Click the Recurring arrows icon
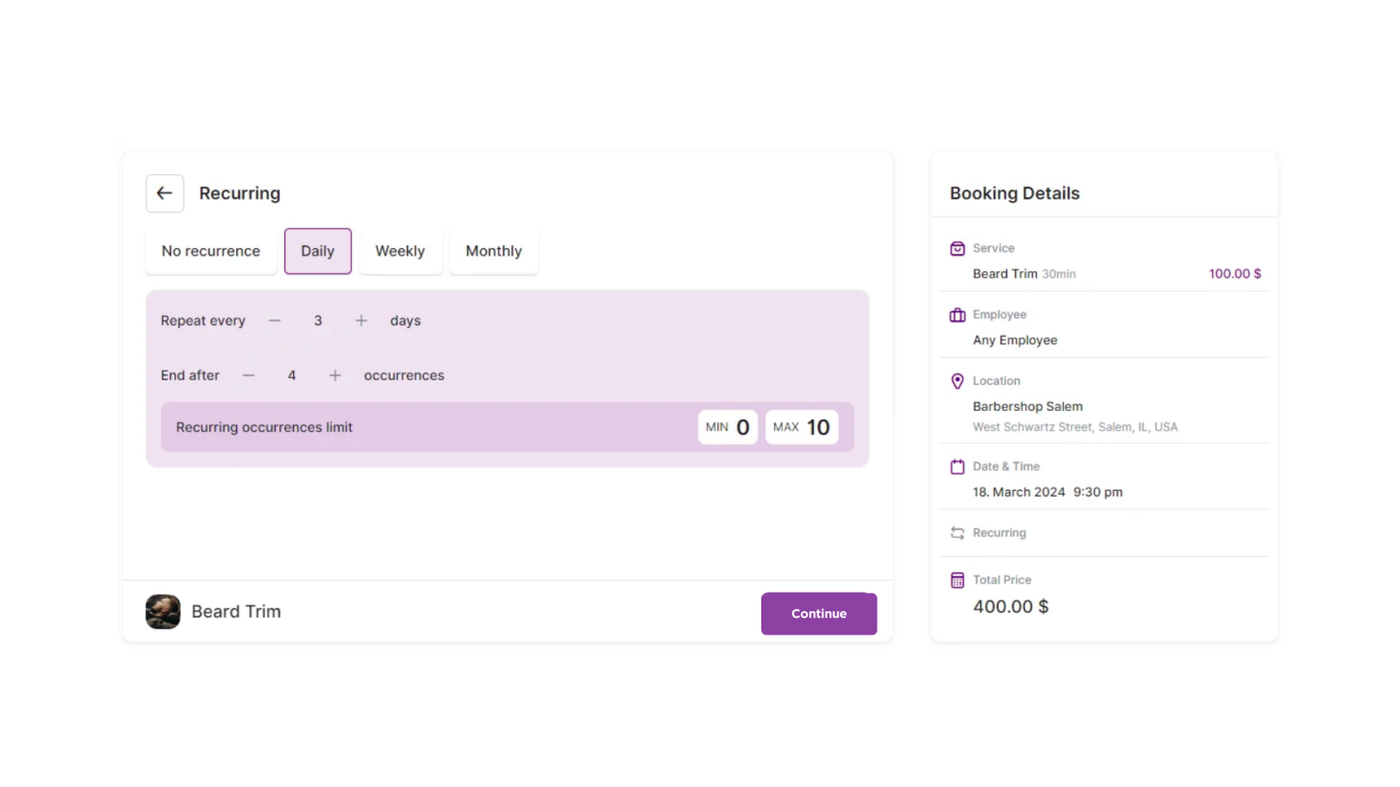 pos(957,533)
